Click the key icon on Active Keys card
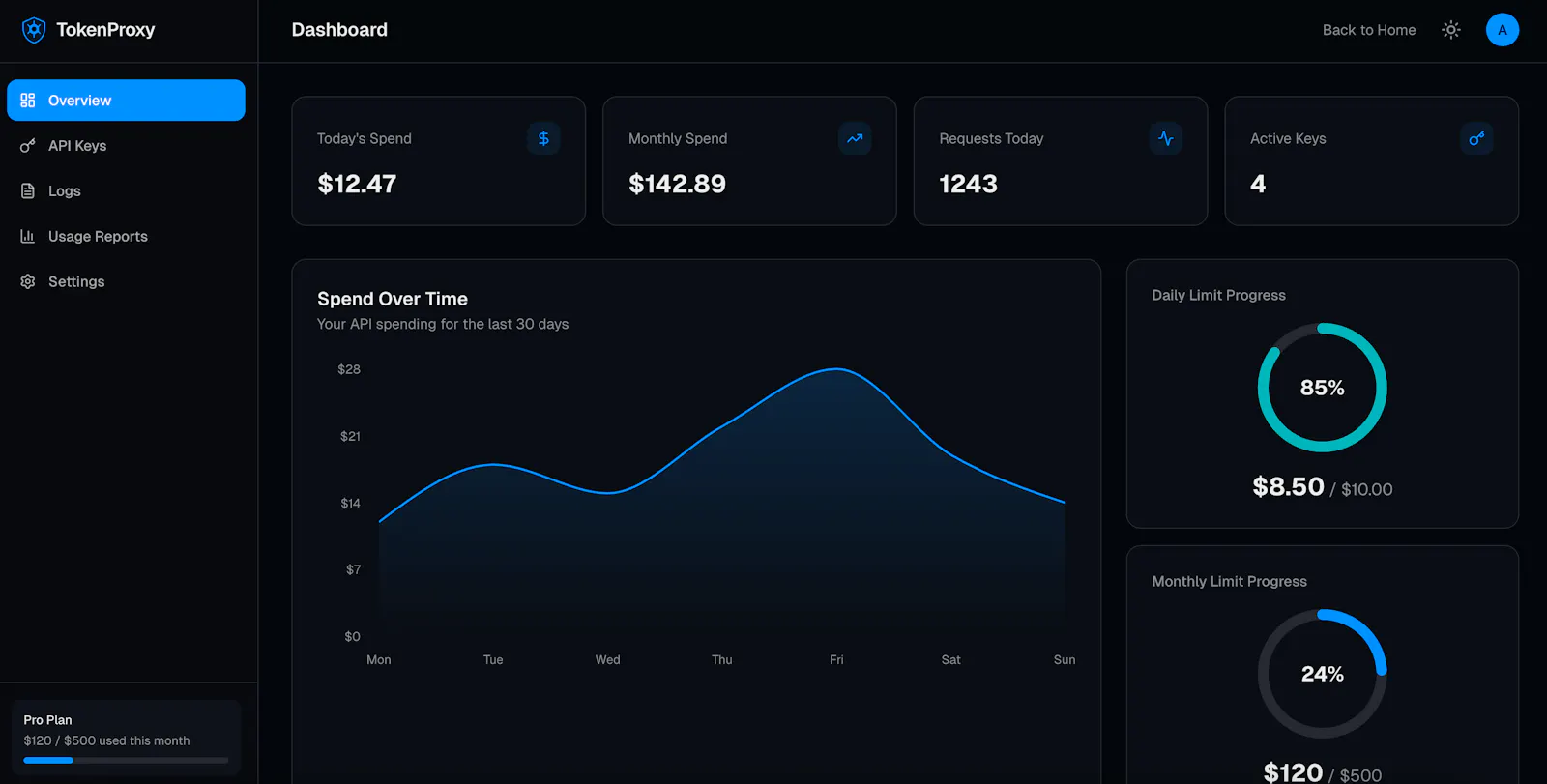 tap(1476, 139)
